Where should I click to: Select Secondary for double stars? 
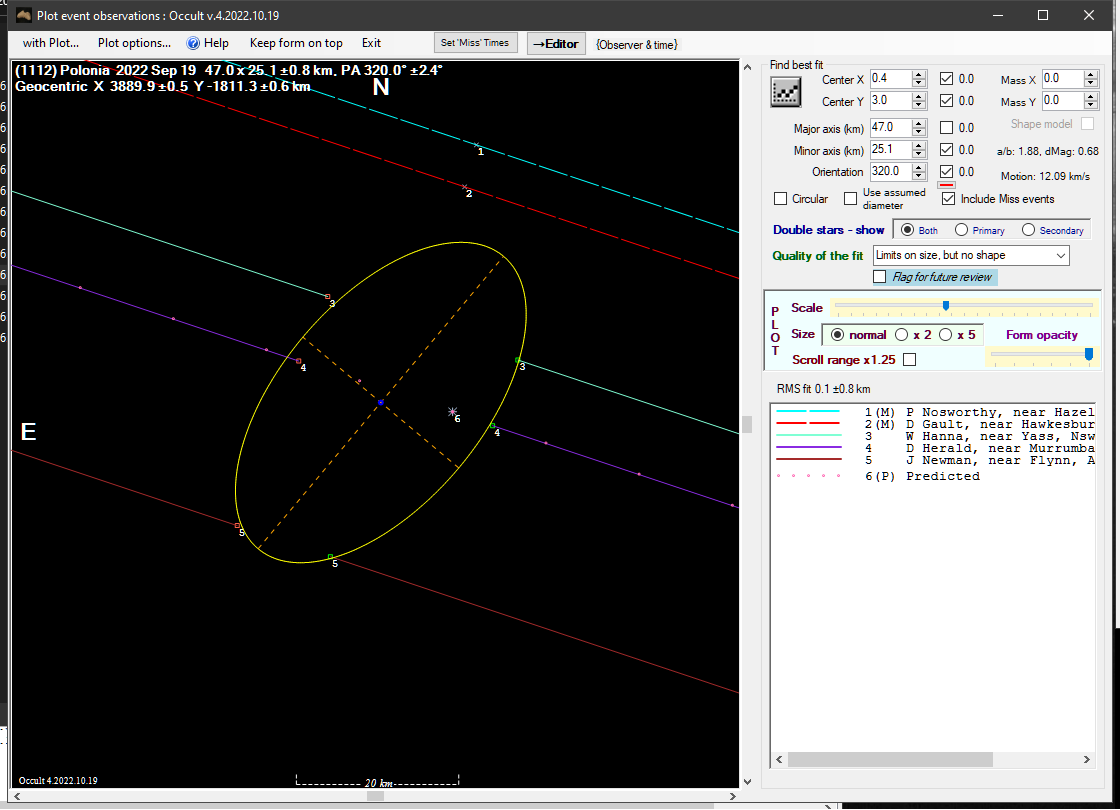point(1028,230)
